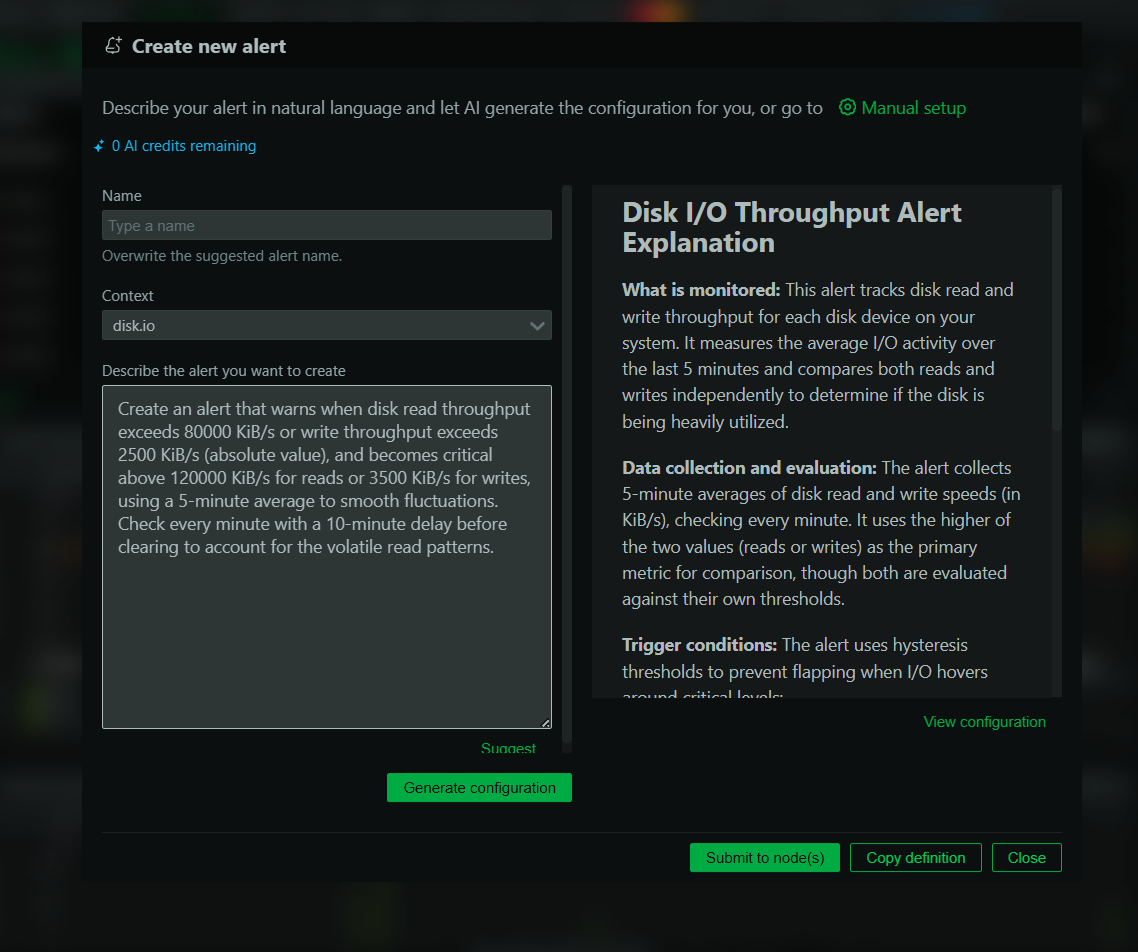Click the alert bell icon in the dialog header
Screen dimensions: 1138x952
pyautogui.click(x=113, y=45)
